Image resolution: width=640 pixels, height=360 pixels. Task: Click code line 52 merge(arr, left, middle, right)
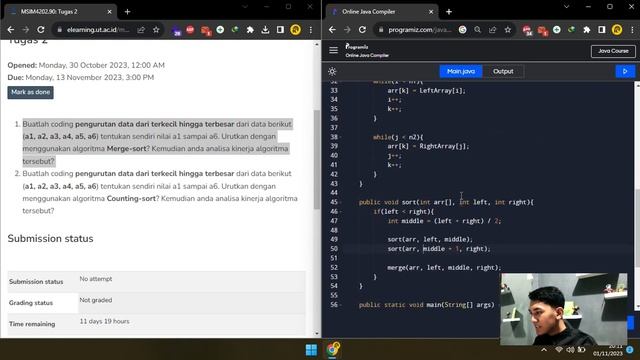pyautogui.click(x=444, y=267)
